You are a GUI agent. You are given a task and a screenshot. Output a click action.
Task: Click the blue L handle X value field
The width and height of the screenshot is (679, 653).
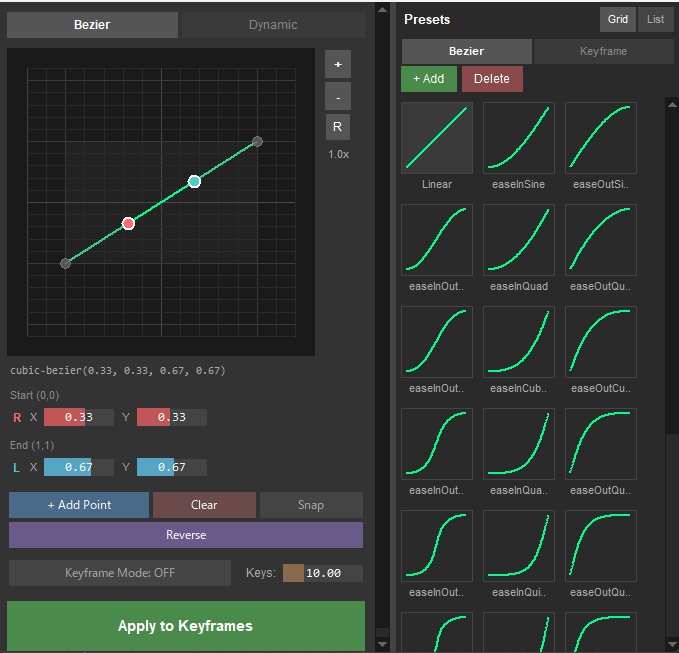click(x=79, y=467)
